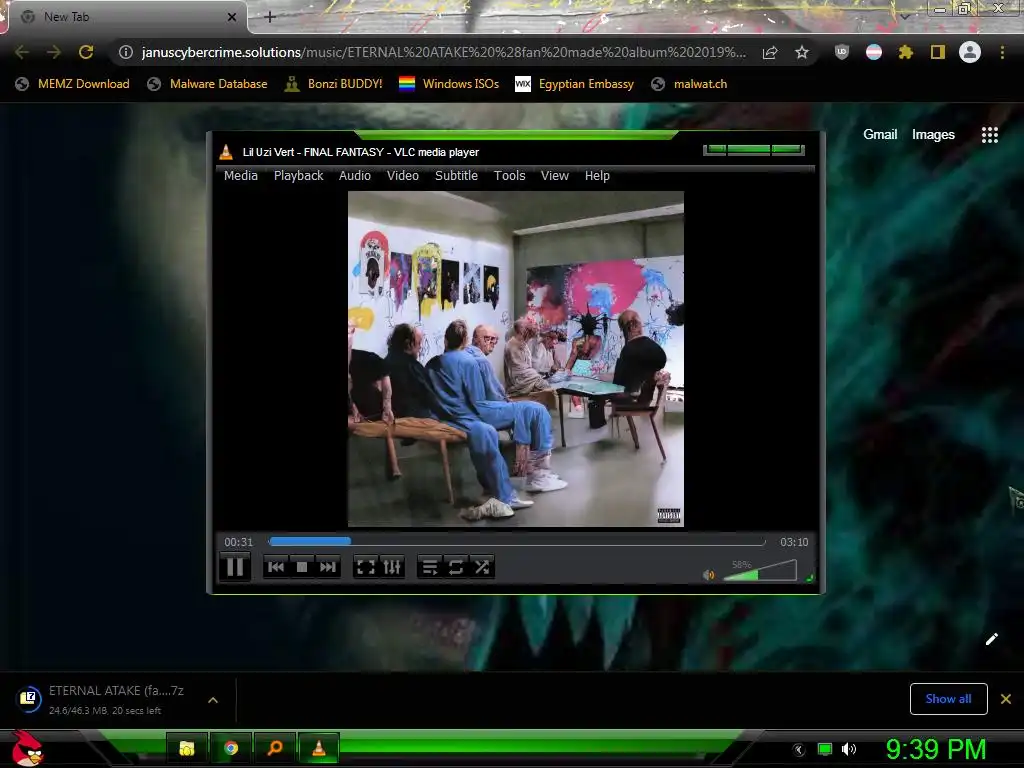
Task: Open Google Images link
Action: (x=933, y=135)
